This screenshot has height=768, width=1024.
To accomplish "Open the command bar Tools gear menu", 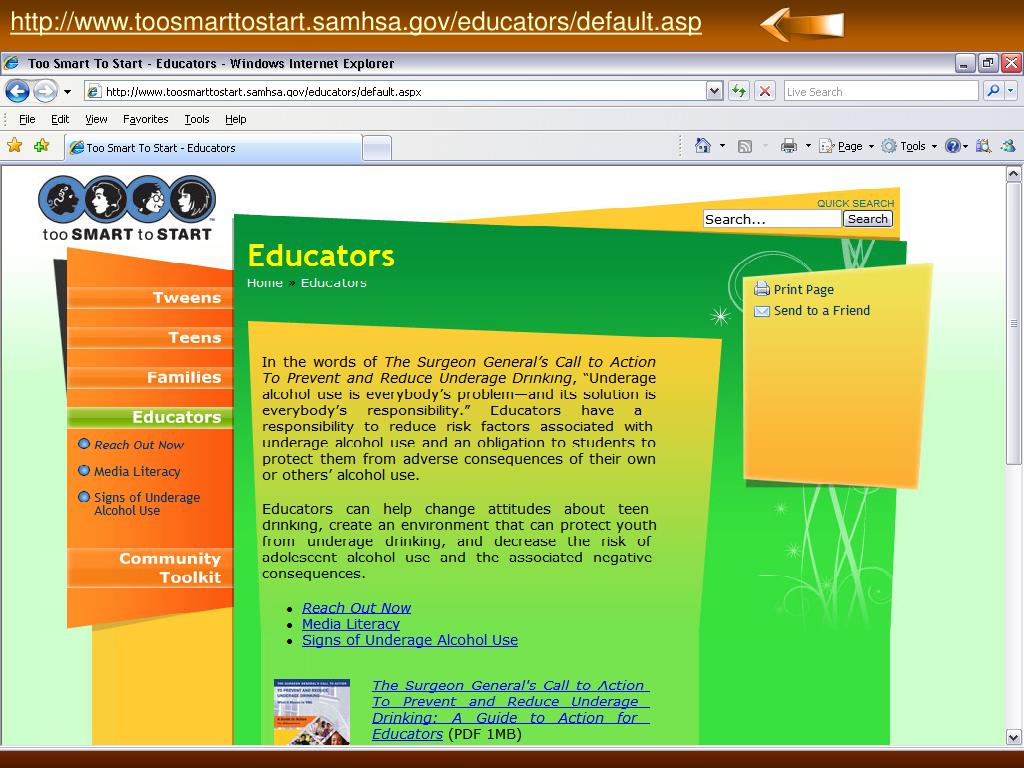I will coord(909,146).
